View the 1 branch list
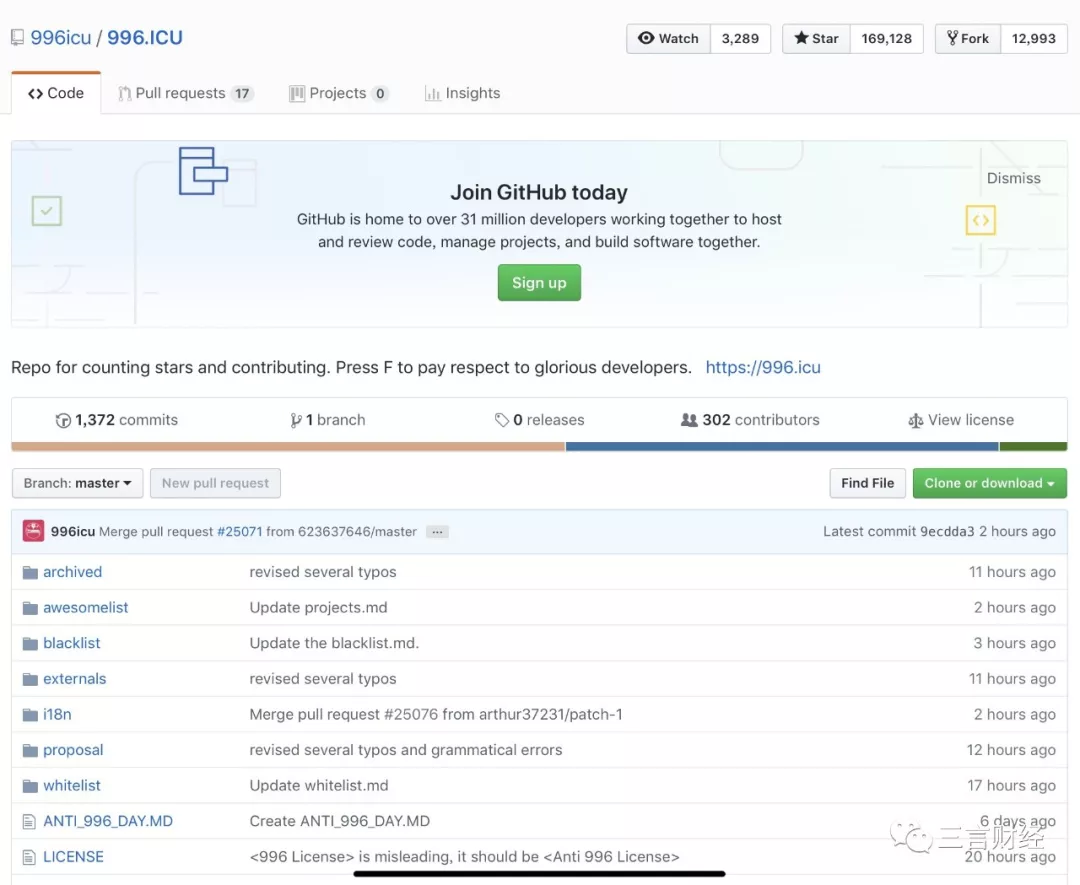 point(328,420)
